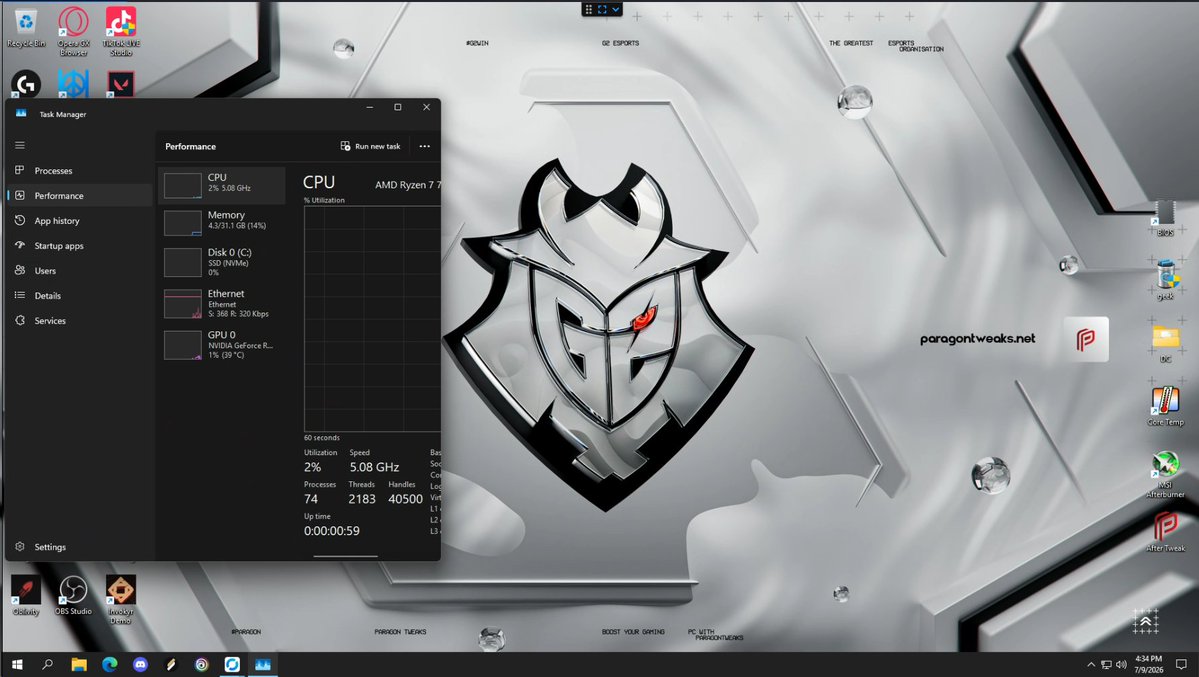Select the GPU 0 performance item
The height and width of the screenshot is (677, 1199).
tap(222, 344)
